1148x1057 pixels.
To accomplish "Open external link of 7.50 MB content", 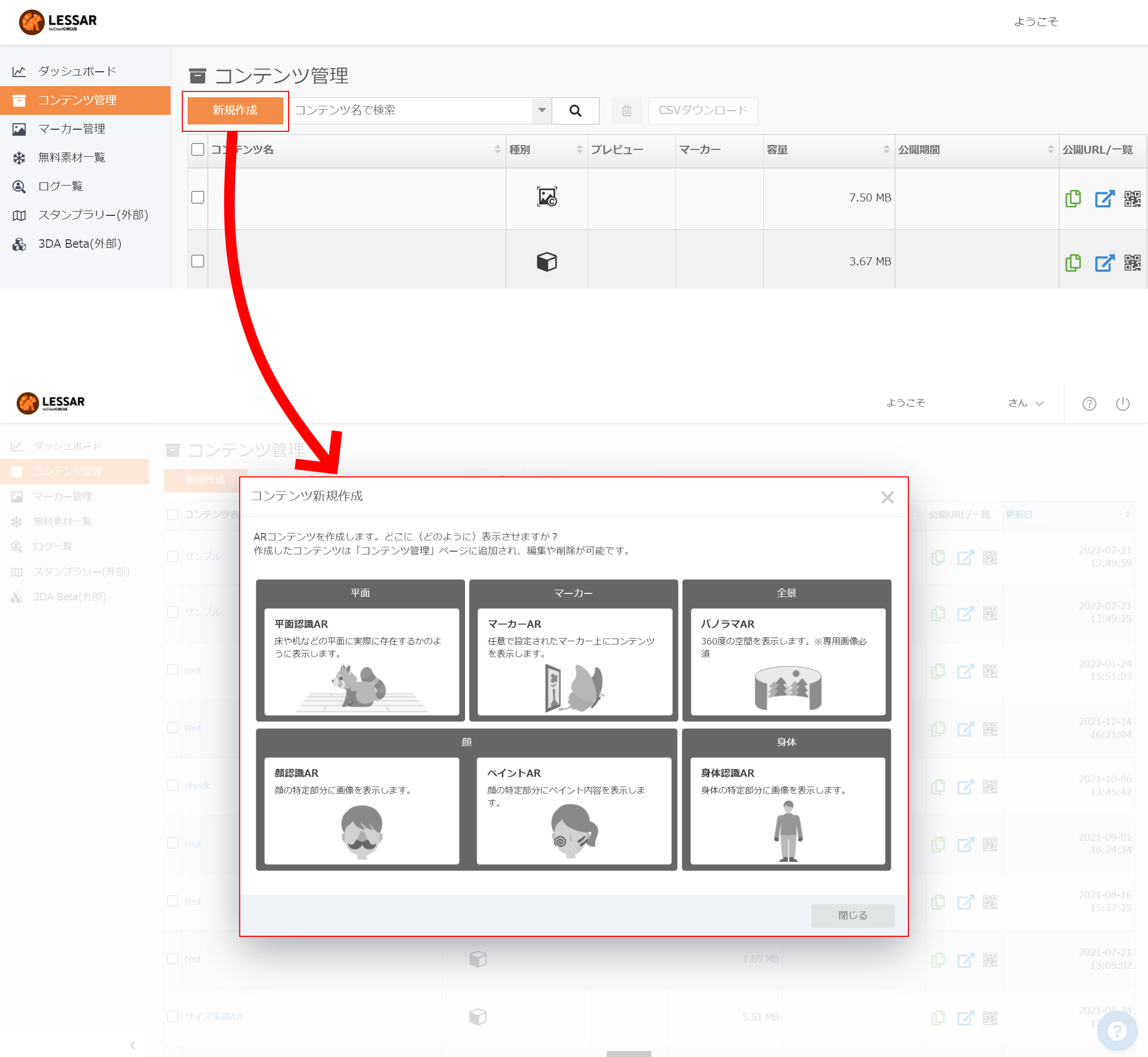I will pos(1104,198).
